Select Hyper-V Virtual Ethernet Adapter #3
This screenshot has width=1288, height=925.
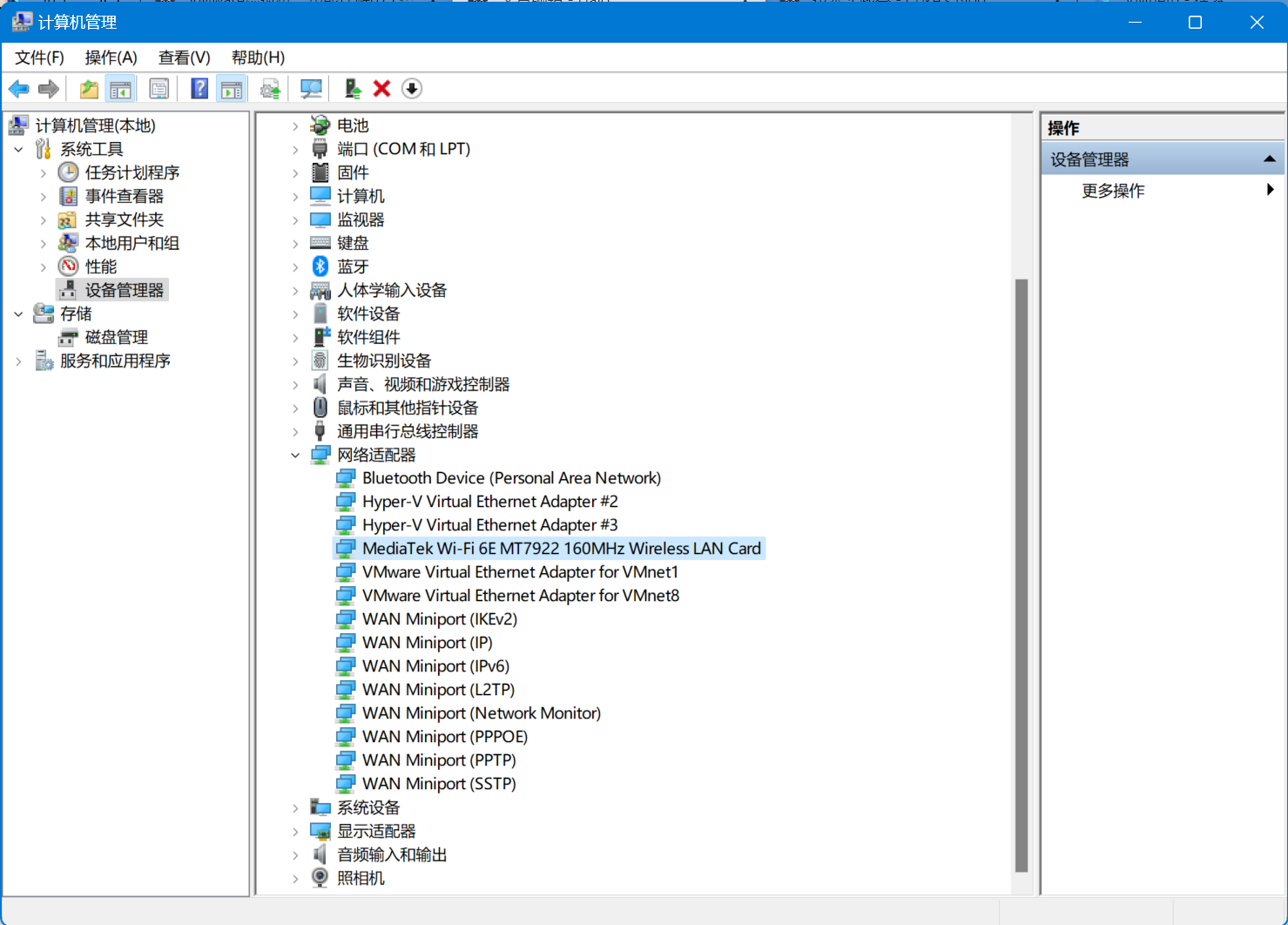click(x=489, y=525)
